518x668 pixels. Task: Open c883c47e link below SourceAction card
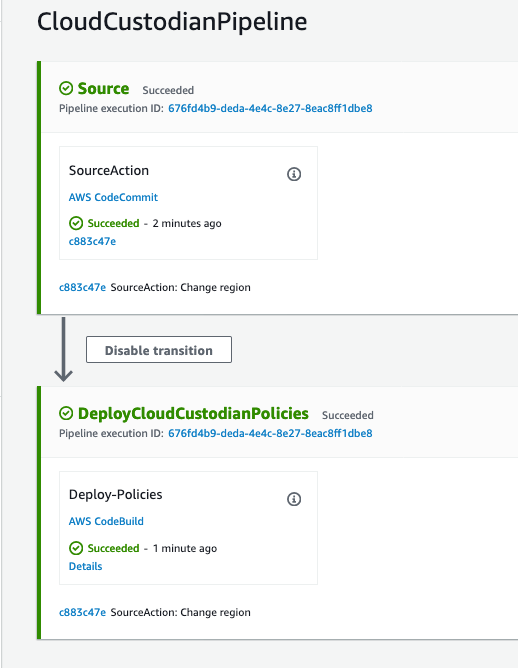click(82, 288)
